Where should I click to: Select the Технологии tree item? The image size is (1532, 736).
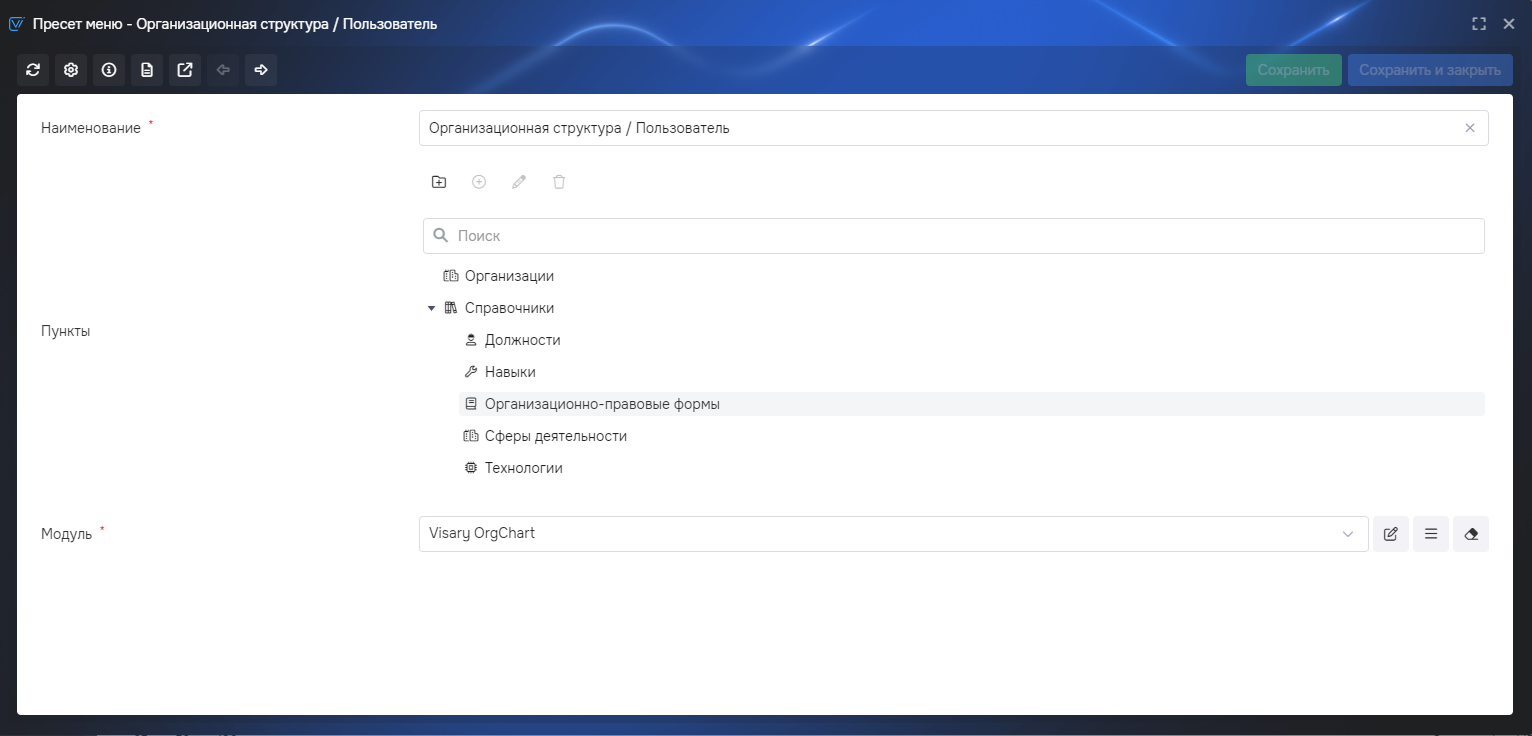(524, 468)
